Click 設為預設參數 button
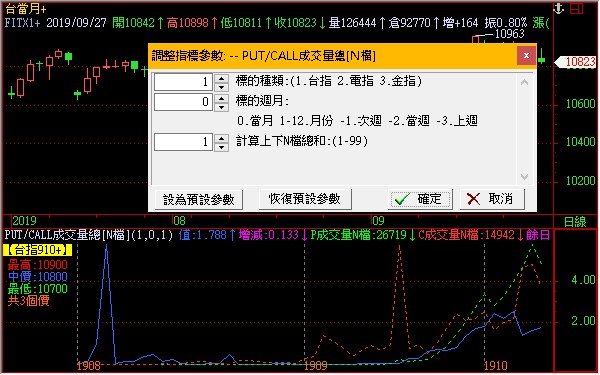Viewport: 600px width, 375px height. 199,199
